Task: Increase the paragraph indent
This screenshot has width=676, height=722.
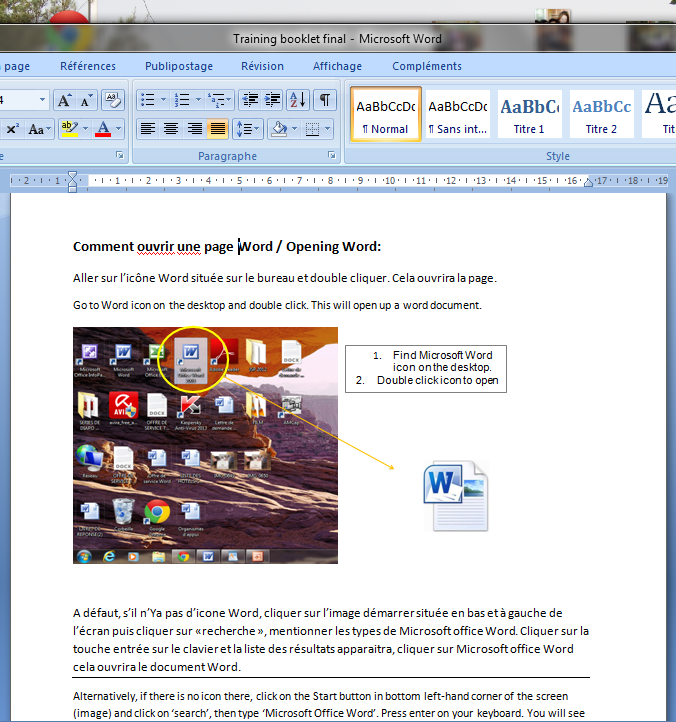Action: pyautogui.click(x=273, y=100)
